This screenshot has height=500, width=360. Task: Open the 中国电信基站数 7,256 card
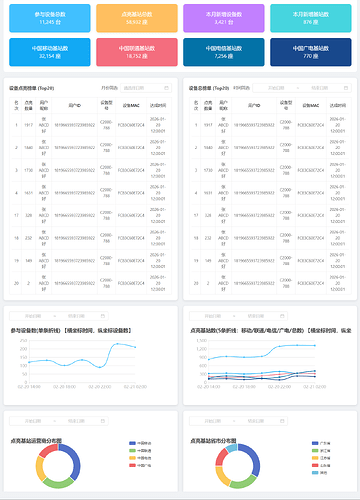coord(224,52)
